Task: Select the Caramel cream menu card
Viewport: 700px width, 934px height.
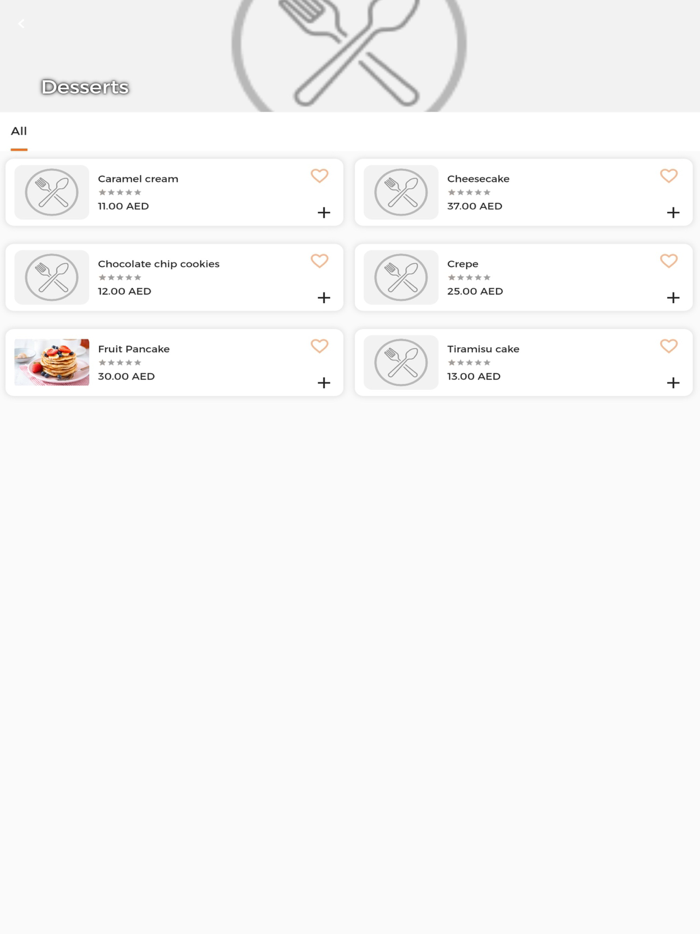Action: (x=175, y=192)
